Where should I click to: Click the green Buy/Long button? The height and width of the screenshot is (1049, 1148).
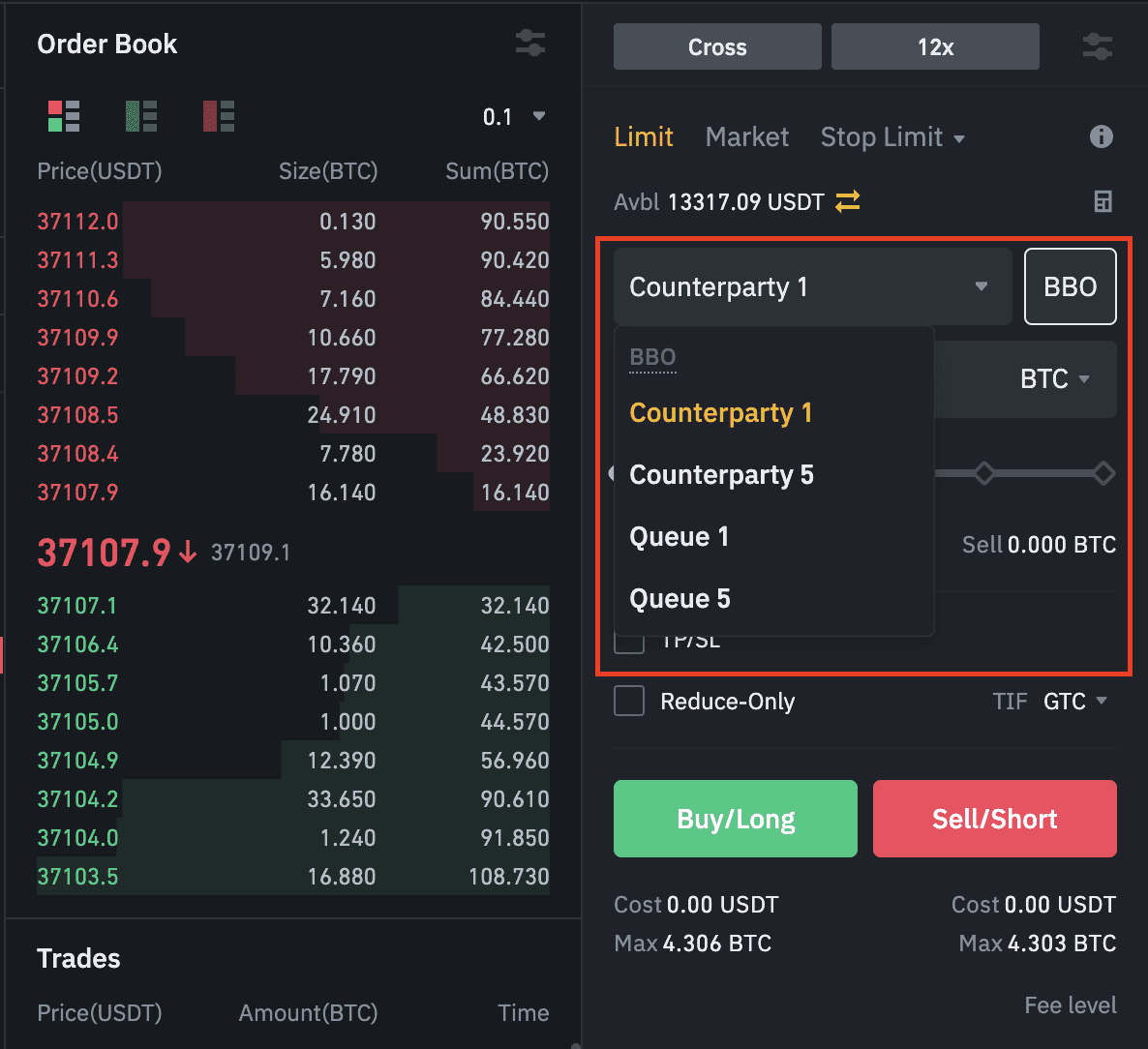[x=735, y=819]
